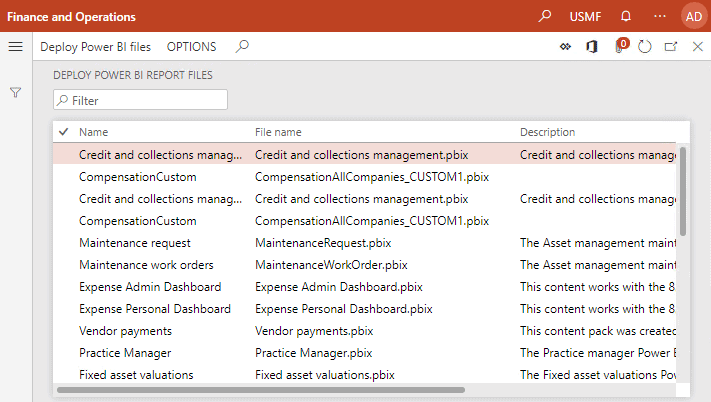Open the personalization diamonds icon

(565, 46)
